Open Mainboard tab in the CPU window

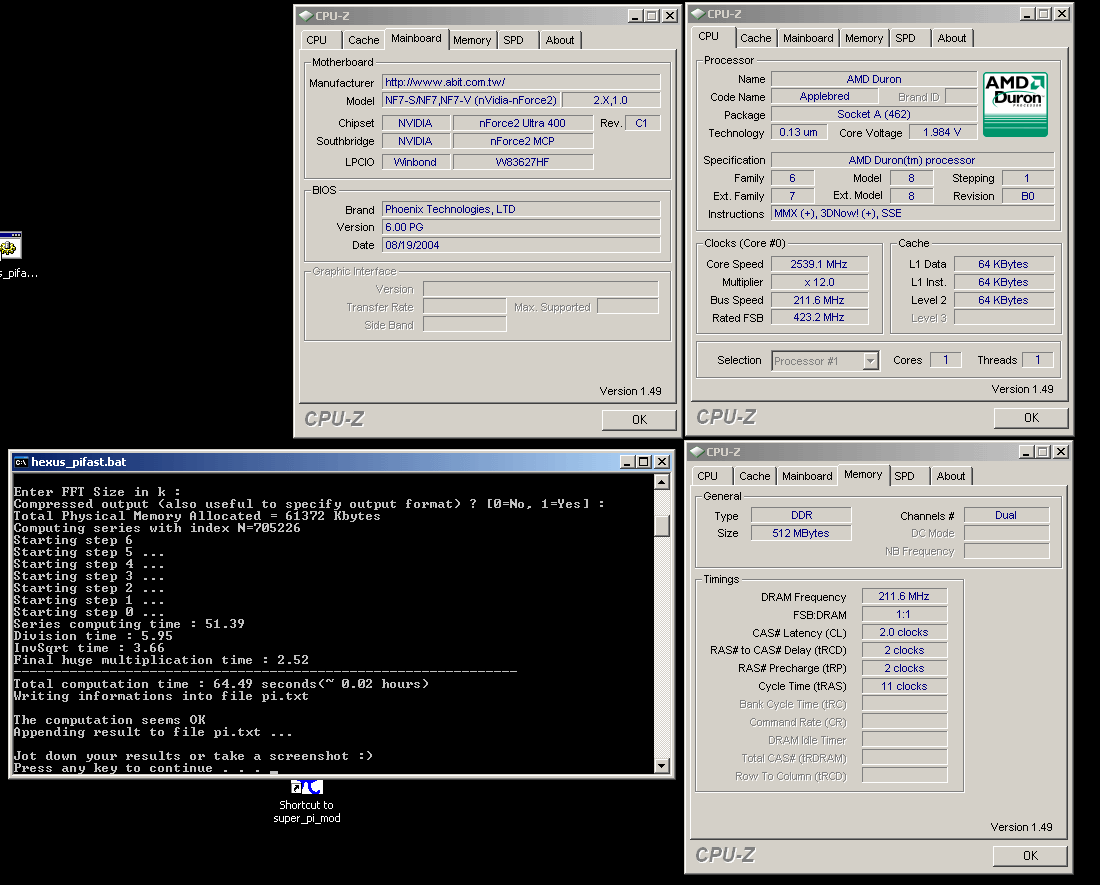[808, 38]
